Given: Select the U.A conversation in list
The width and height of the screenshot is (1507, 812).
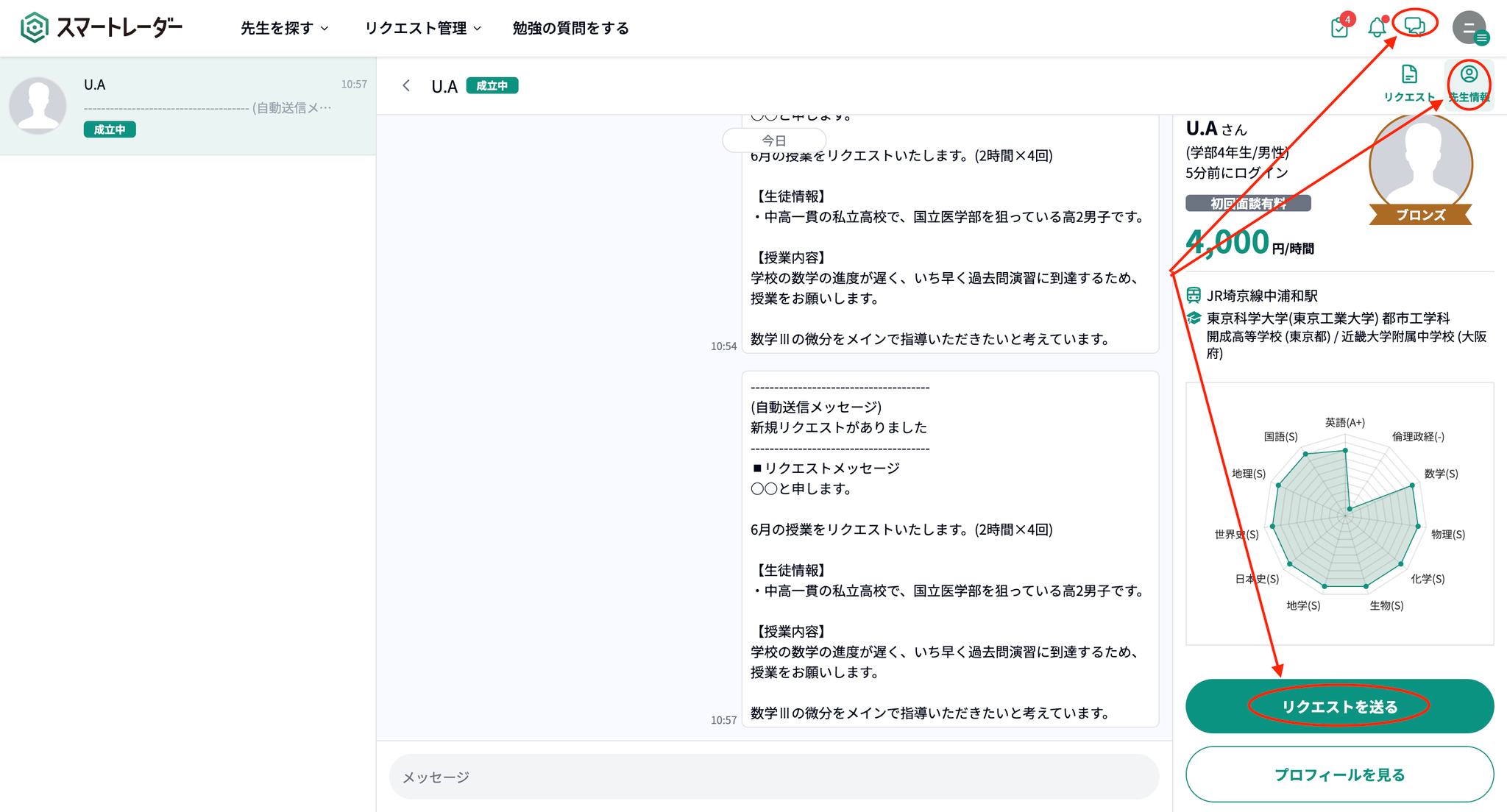Looking at the screenshot, I should click(206, 107).
